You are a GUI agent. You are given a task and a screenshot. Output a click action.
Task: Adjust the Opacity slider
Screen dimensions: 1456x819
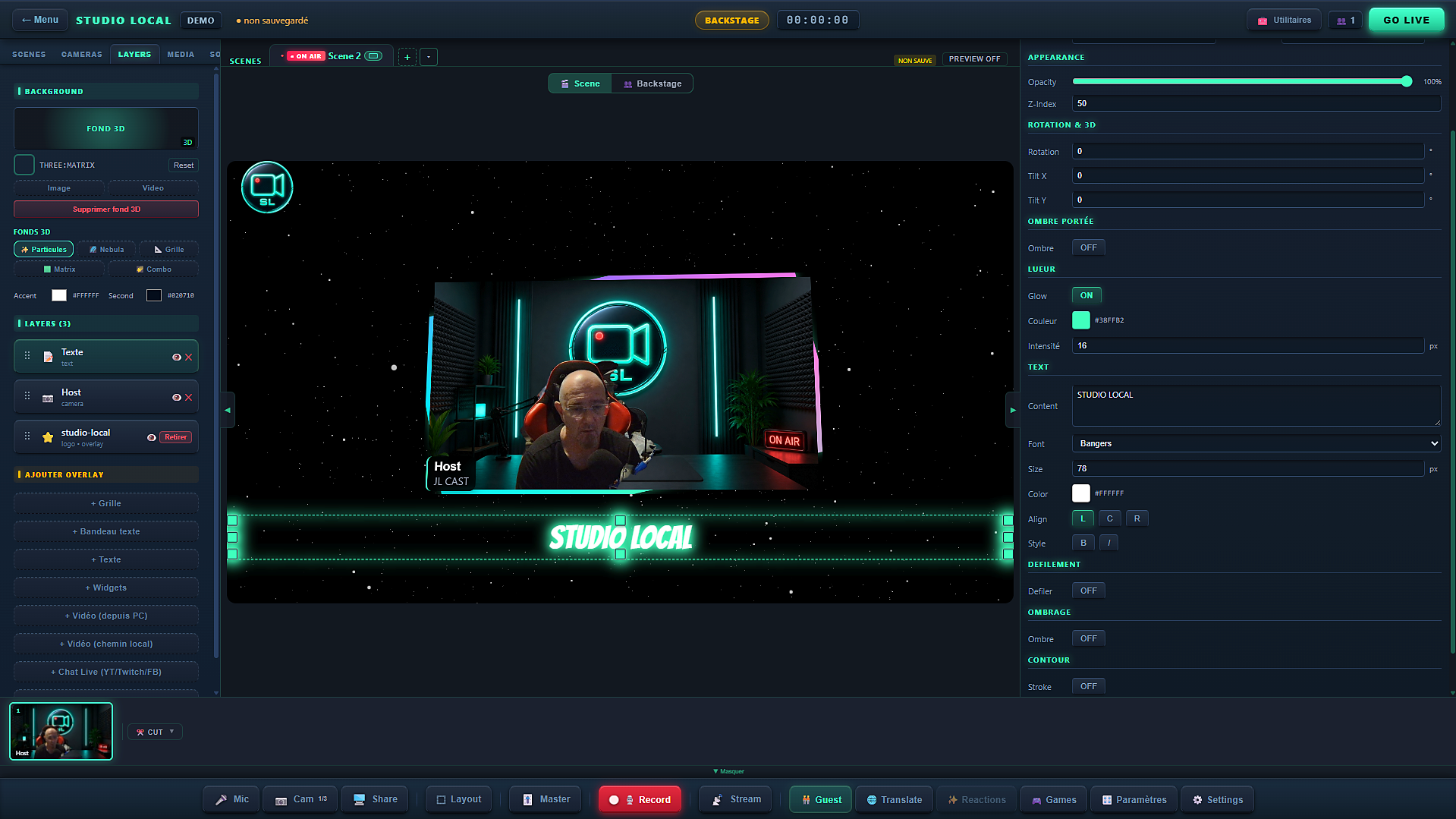[x=1242, y=81]
